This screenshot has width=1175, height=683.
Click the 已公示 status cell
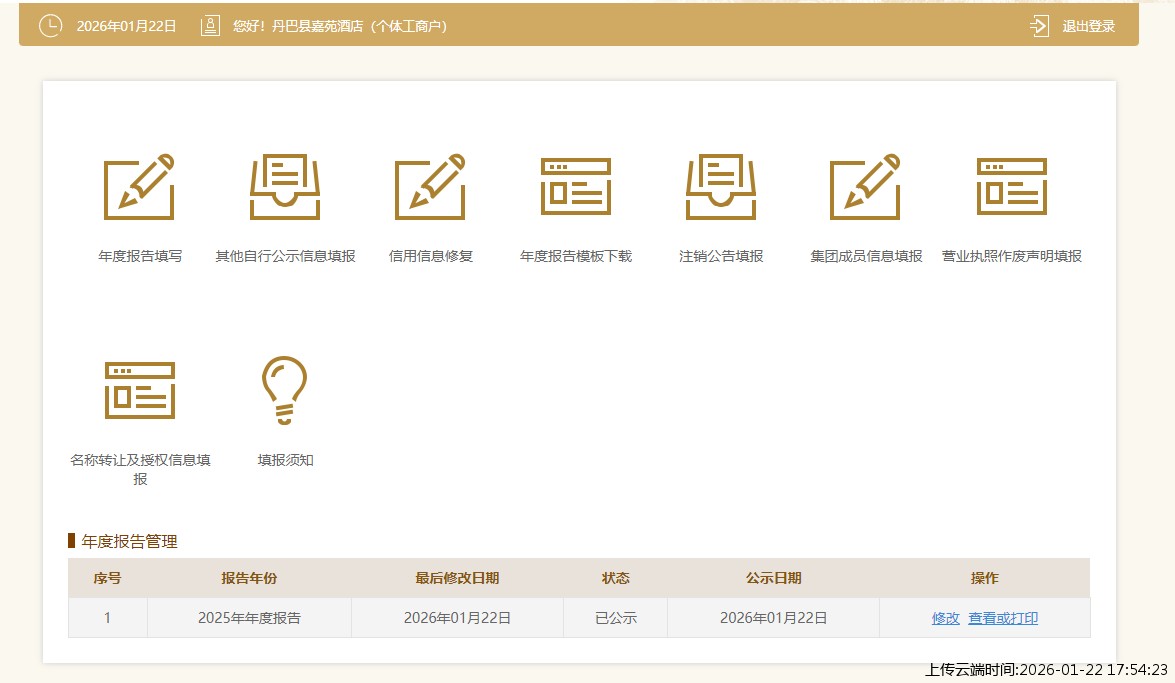pos(615,618)
